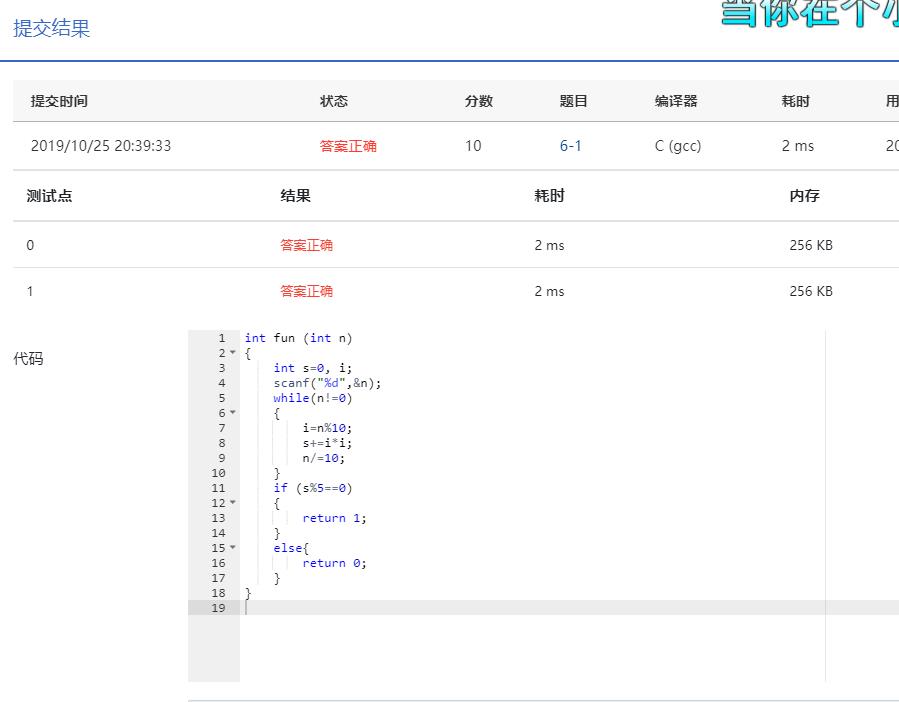Click test point number 1
Viewport: 899px width, 702px height.
[30, 291]
